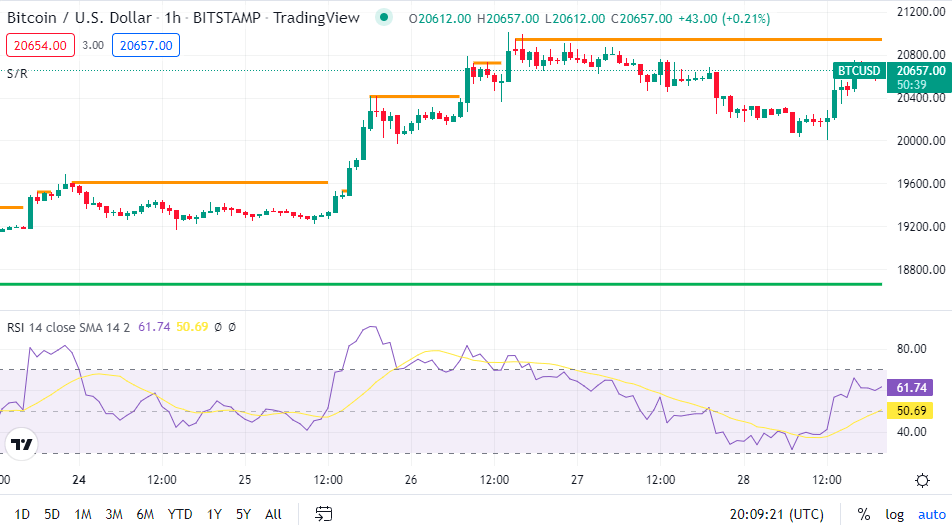
Task: Click the Bitcoin / U.S. Dollar symbol title
Action: tap(79, 18)
